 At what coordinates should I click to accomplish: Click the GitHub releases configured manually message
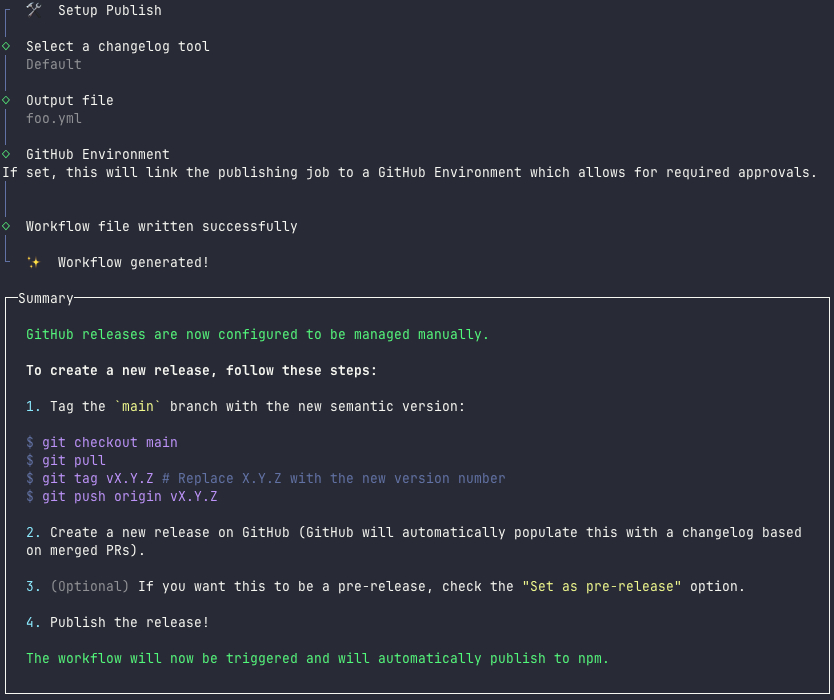[258, 334]
